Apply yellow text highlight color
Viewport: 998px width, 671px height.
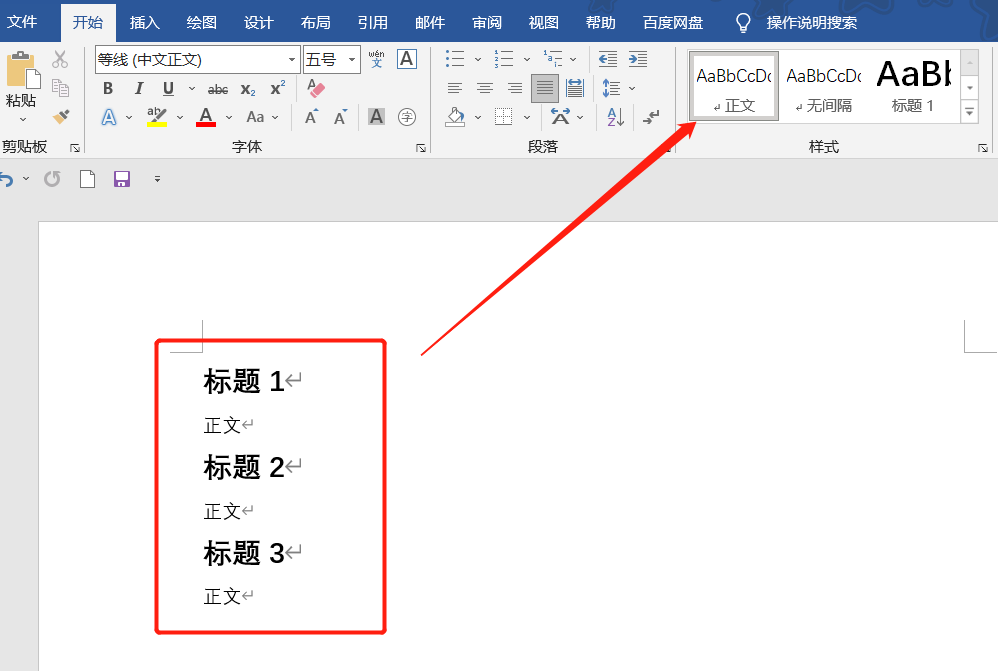(x=157, y=117)
